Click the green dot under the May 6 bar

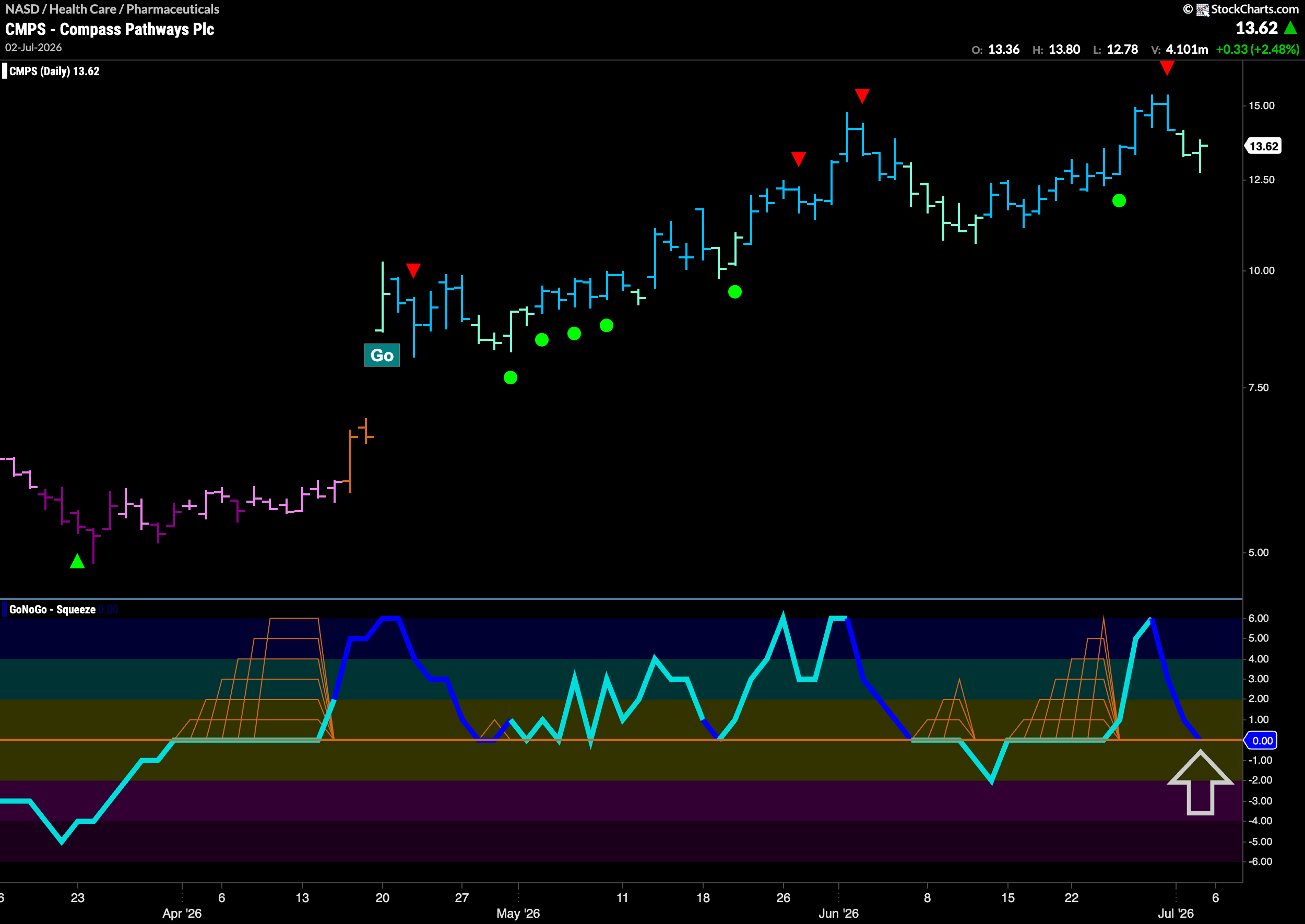(574, 334)
